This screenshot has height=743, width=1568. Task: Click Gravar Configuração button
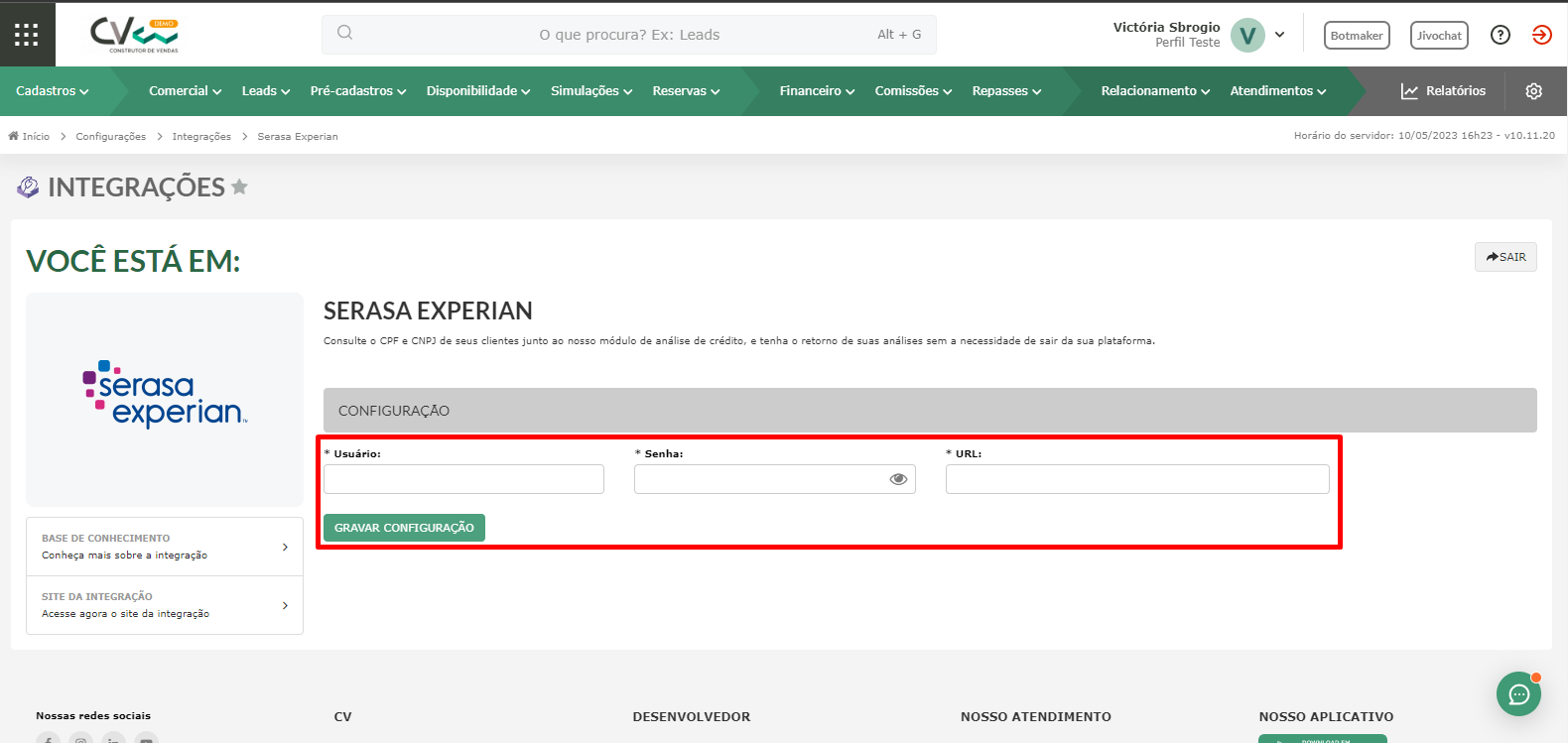point(404,528)
